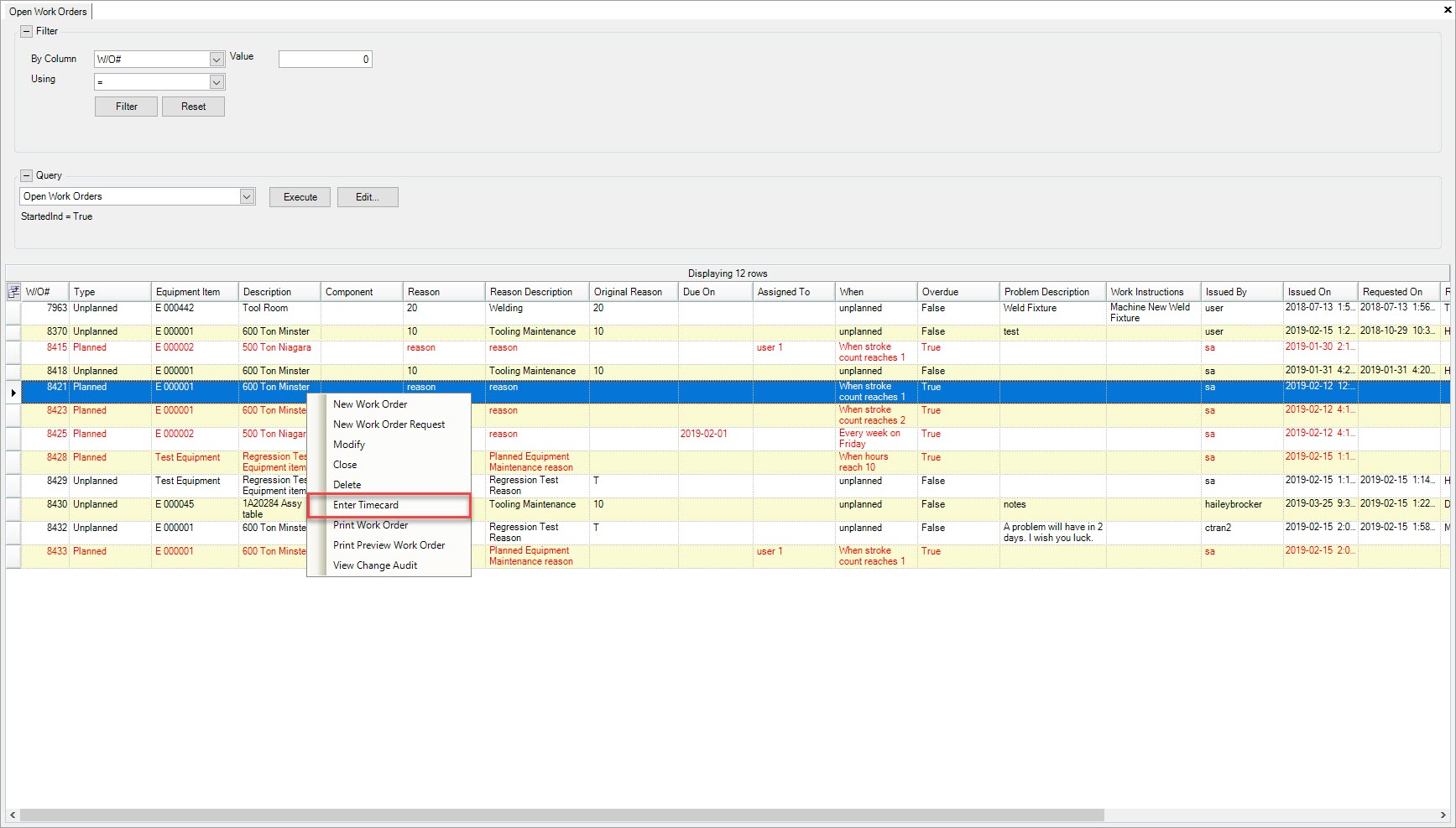Choose Enter Timecard menu item
The image size is (1456, 828).
click(x=389, y=505)
